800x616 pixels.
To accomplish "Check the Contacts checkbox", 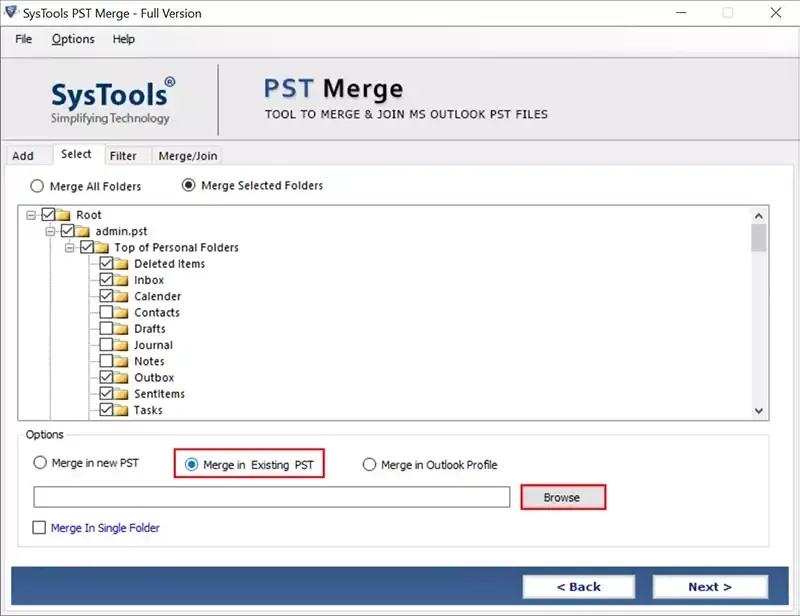I will pyautogui.click(x=106, y=312).
